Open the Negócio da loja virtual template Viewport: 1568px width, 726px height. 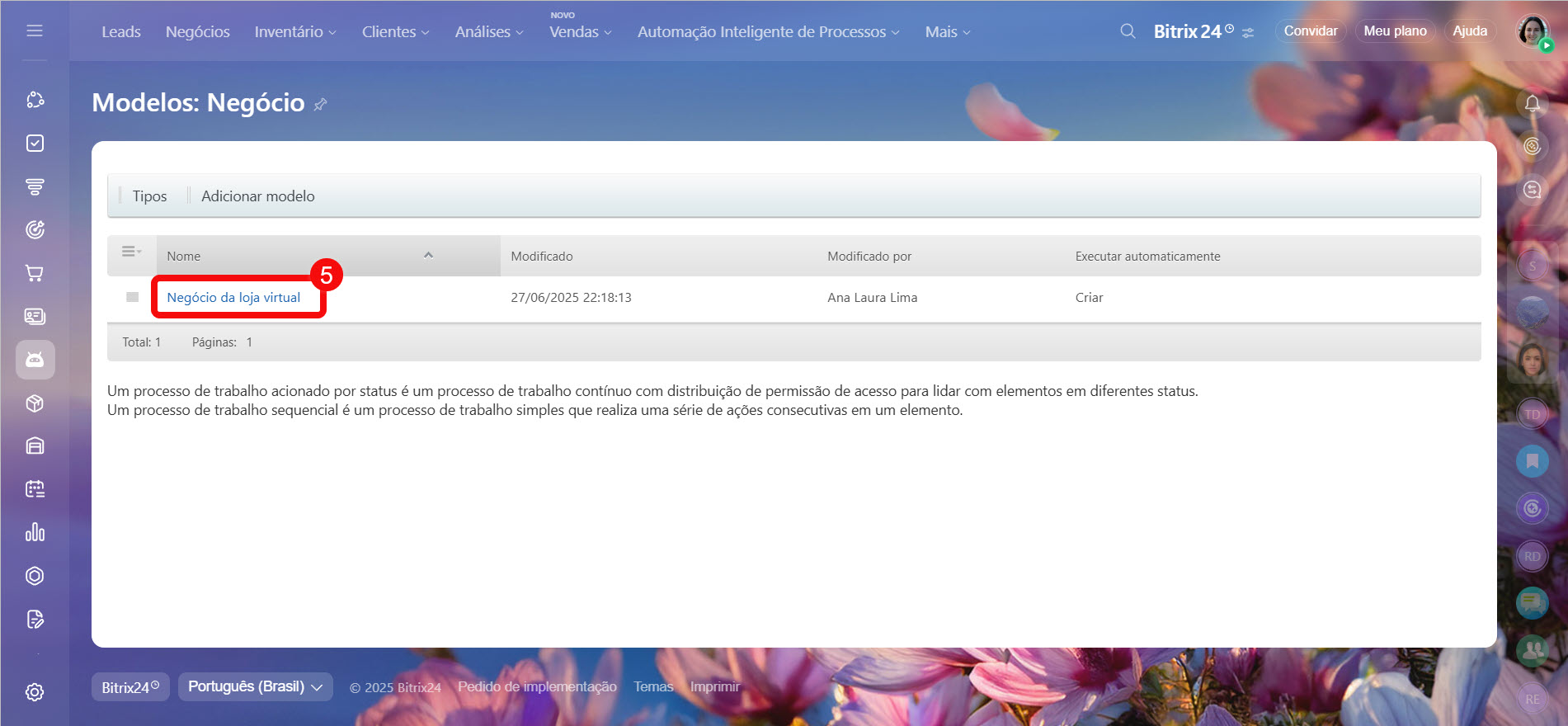pyautogui.click(x=233, y=298)
